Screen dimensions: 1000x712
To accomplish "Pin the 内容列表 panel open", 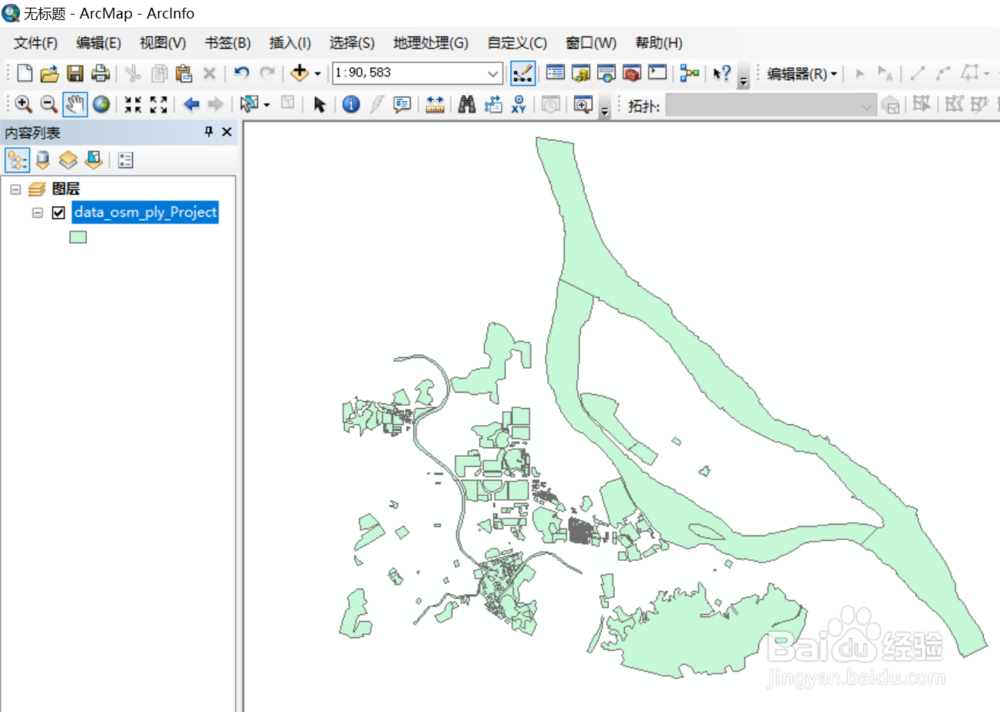I will click(x=209, y=132).
